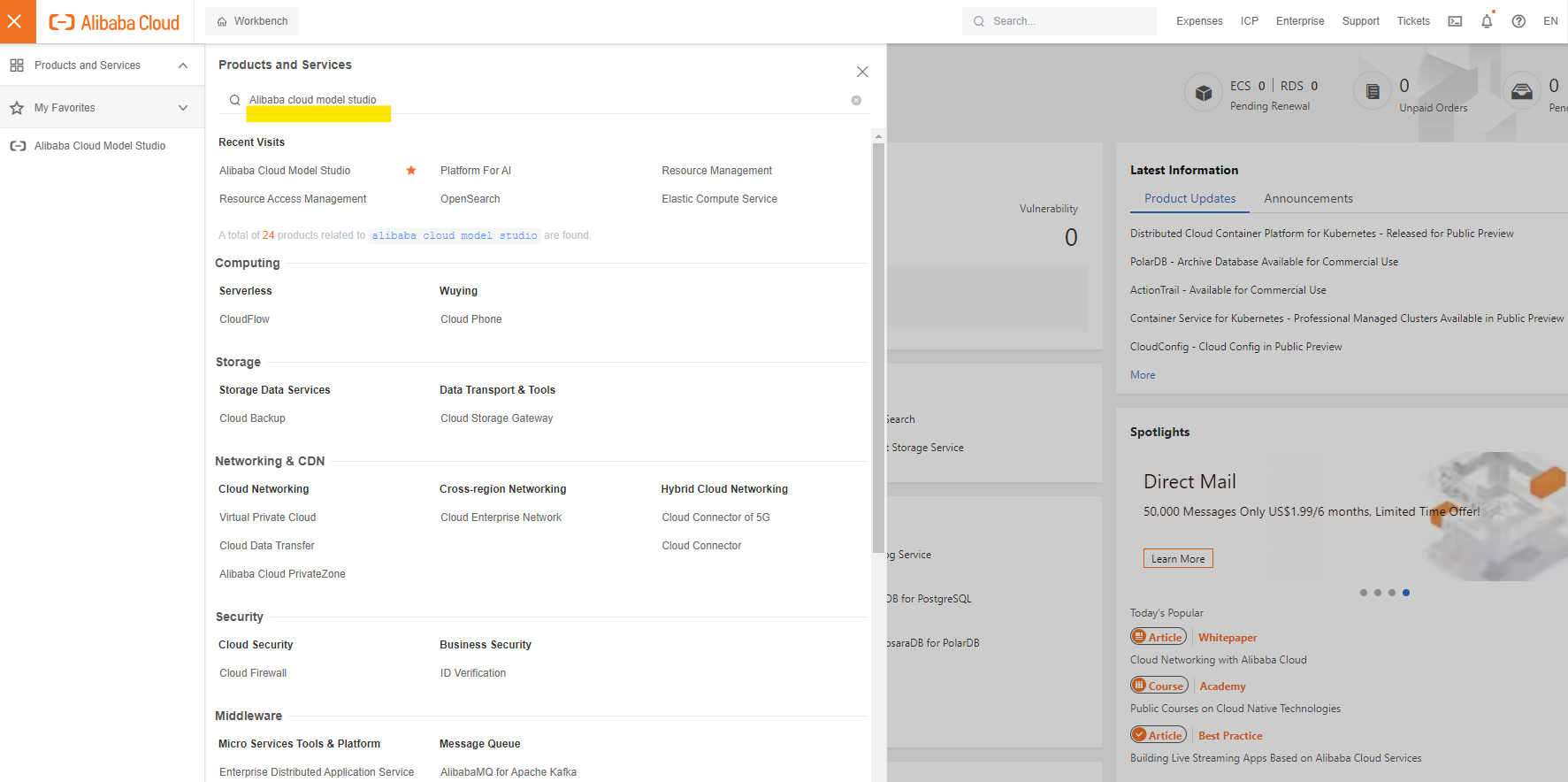Close the navigation menu with the orange X
This screenshot has width=1568, height=782.
point(15,21)
